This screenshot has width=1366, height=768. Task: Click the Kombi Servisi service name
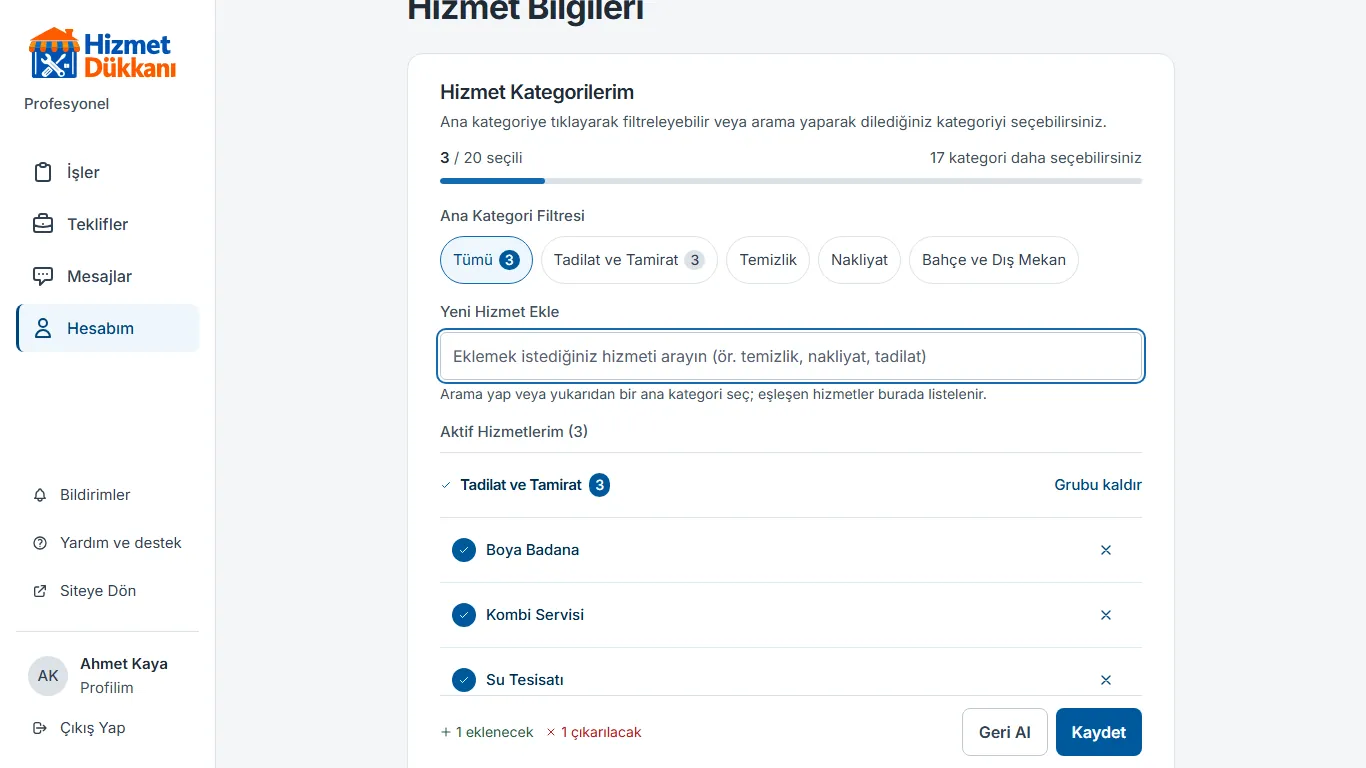[x=535, y=615]
